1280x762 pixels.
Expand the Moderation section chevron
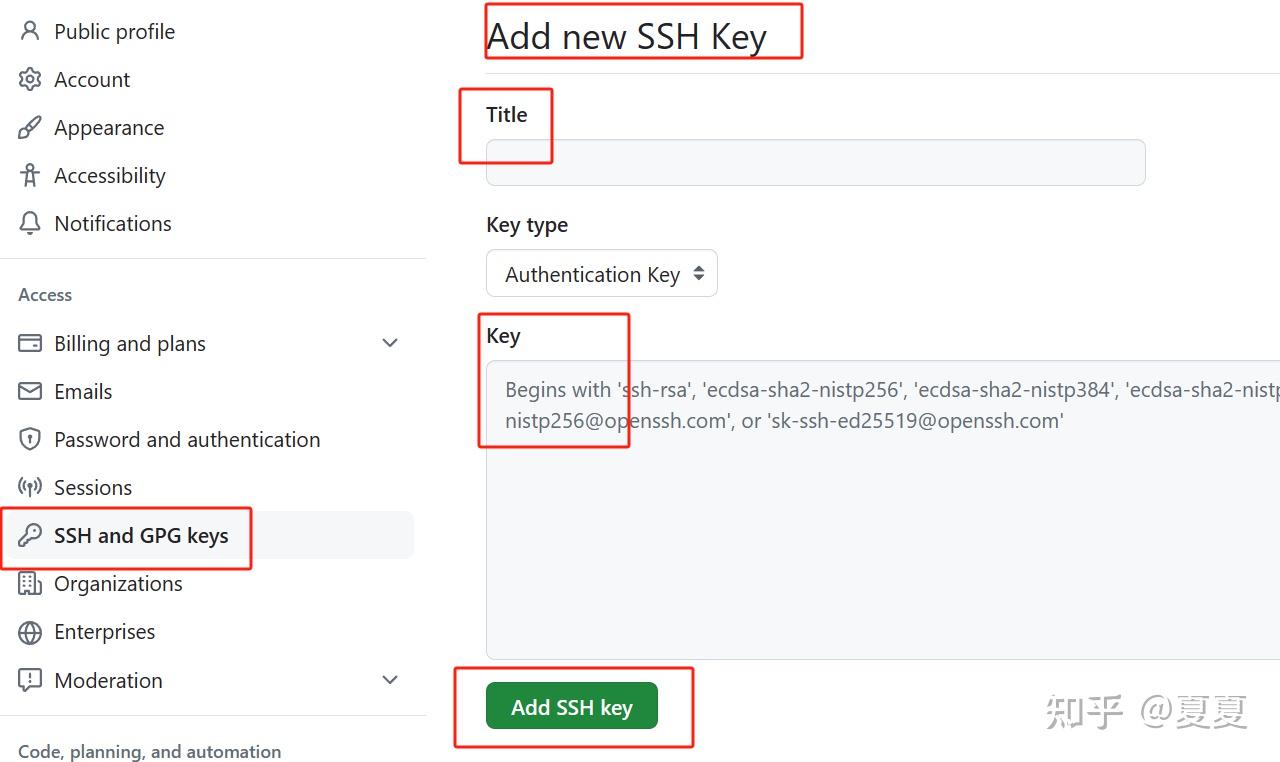coord(390,680)
